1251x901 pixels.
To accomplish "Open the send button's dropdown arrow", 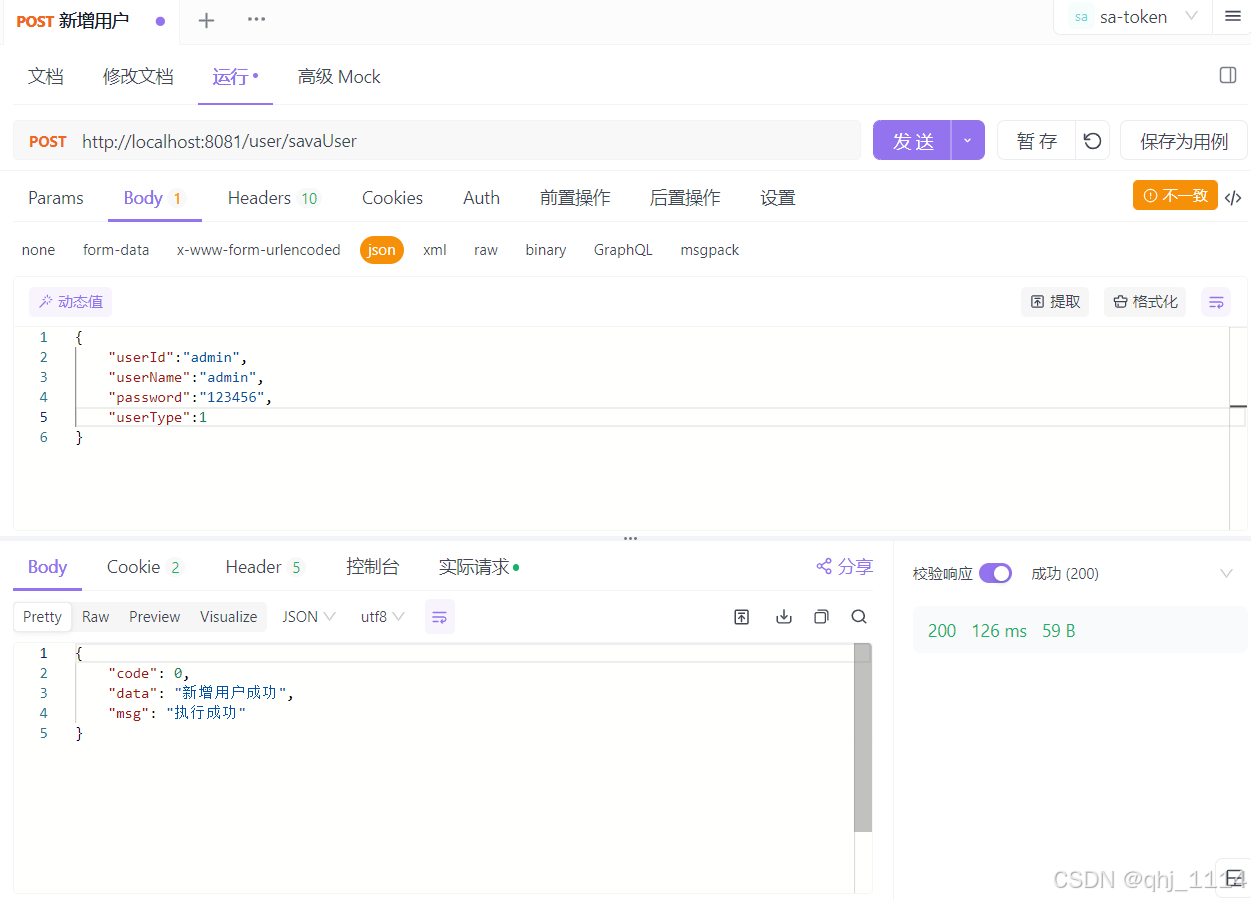I will coord(967,140).
